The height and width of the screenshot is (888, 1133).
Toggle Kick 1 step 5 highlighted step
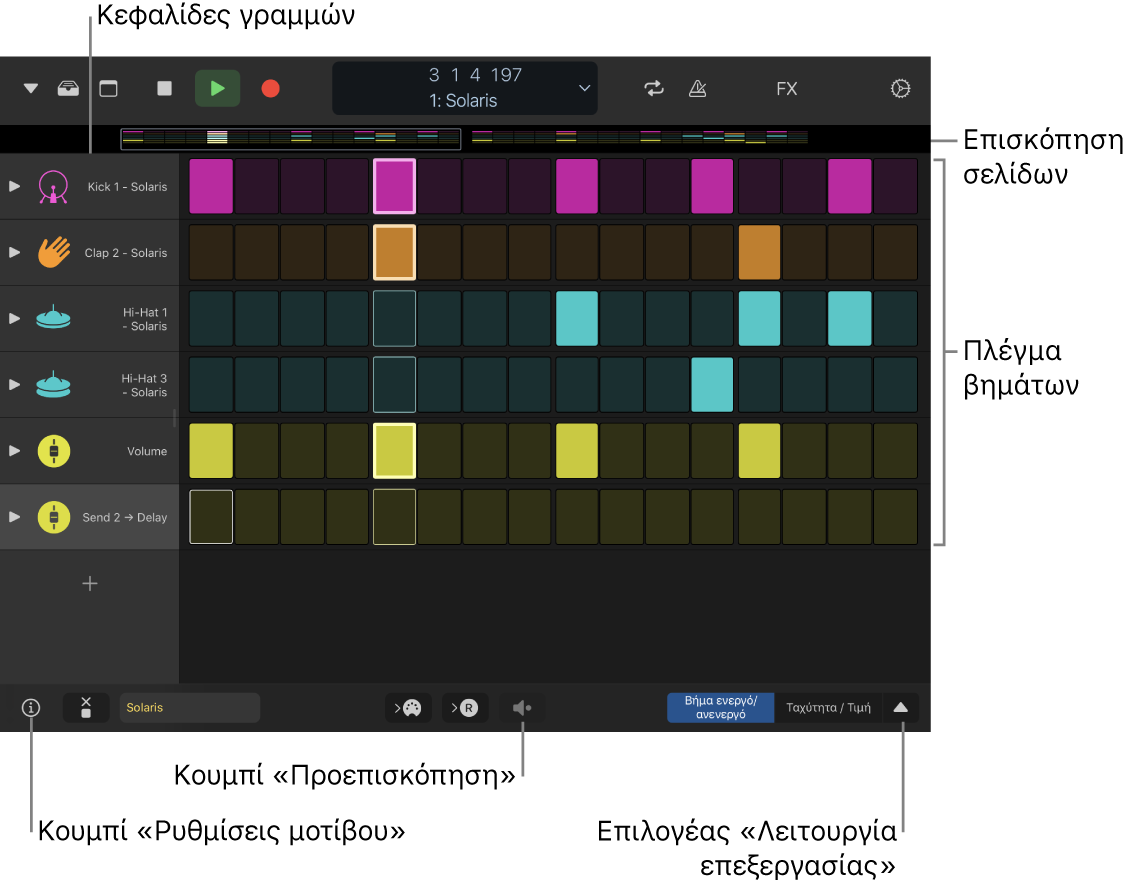(394, 186)
